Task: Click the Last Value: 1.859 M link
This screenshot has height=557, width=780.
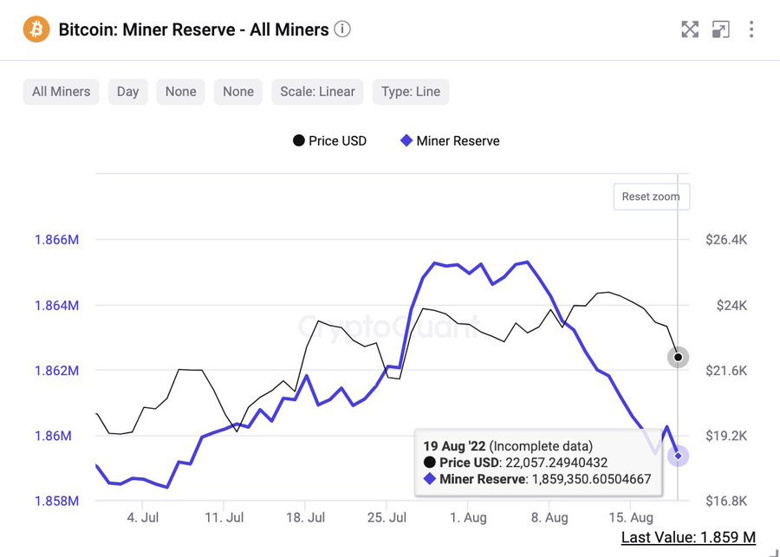Action: (x=688, y=537)
